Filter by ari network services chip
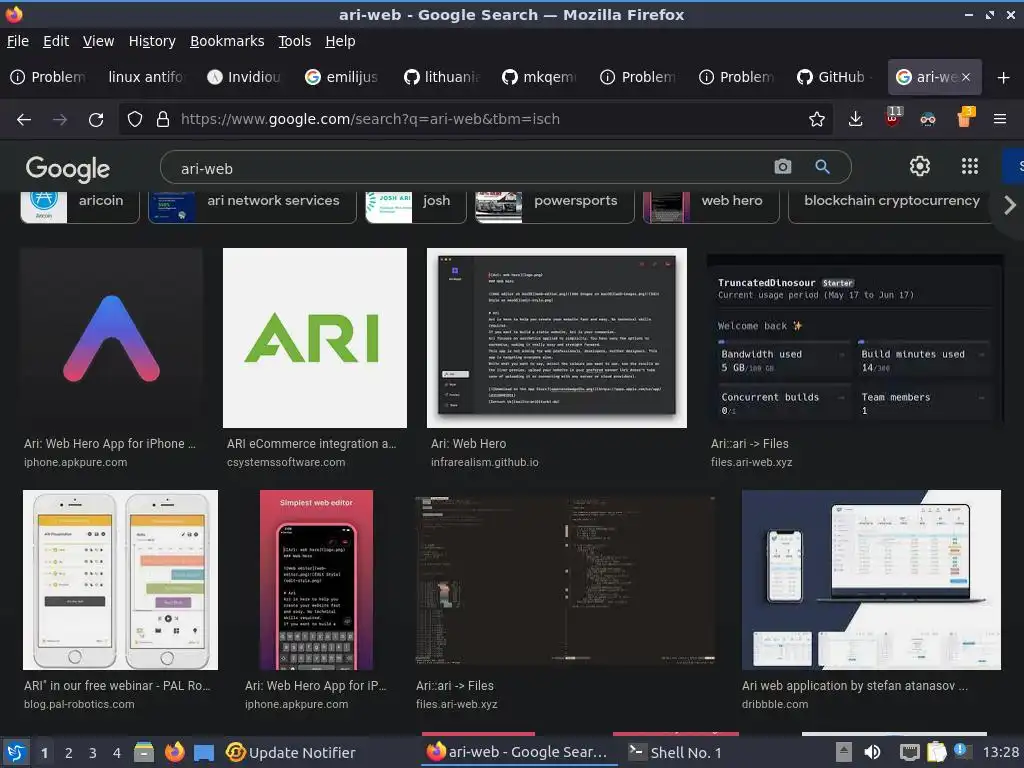Image resolution: width=1024 pixels, height=768 pixels. tap(252, 206)
